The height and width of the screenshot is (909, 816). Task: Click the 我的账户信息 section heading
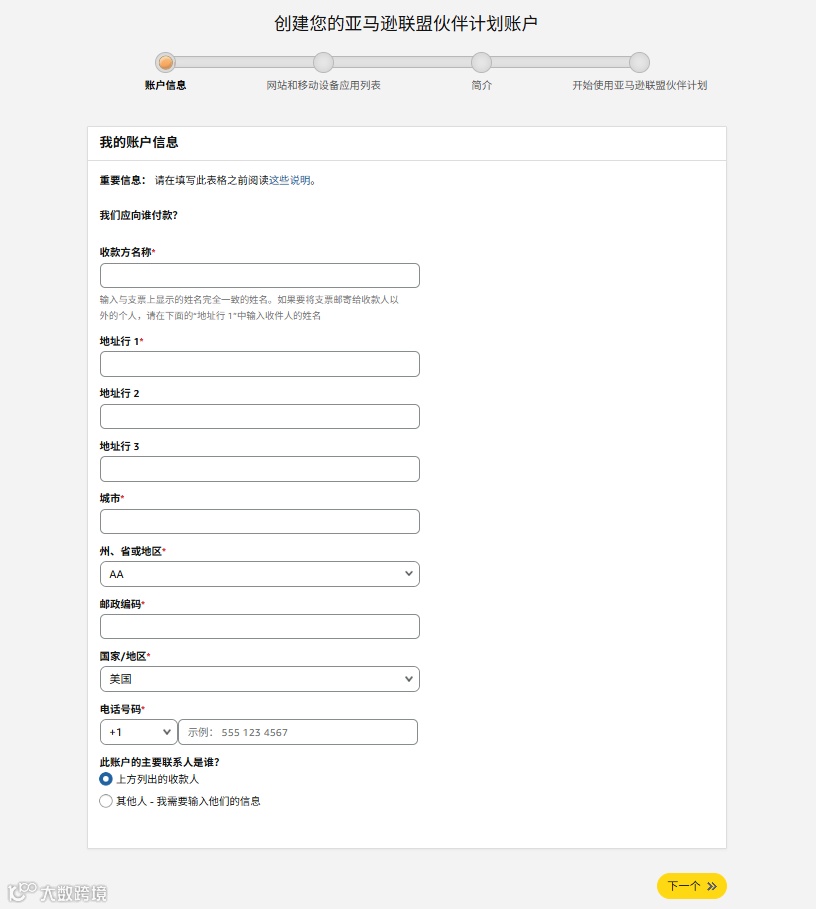click(x=139, y=142)
